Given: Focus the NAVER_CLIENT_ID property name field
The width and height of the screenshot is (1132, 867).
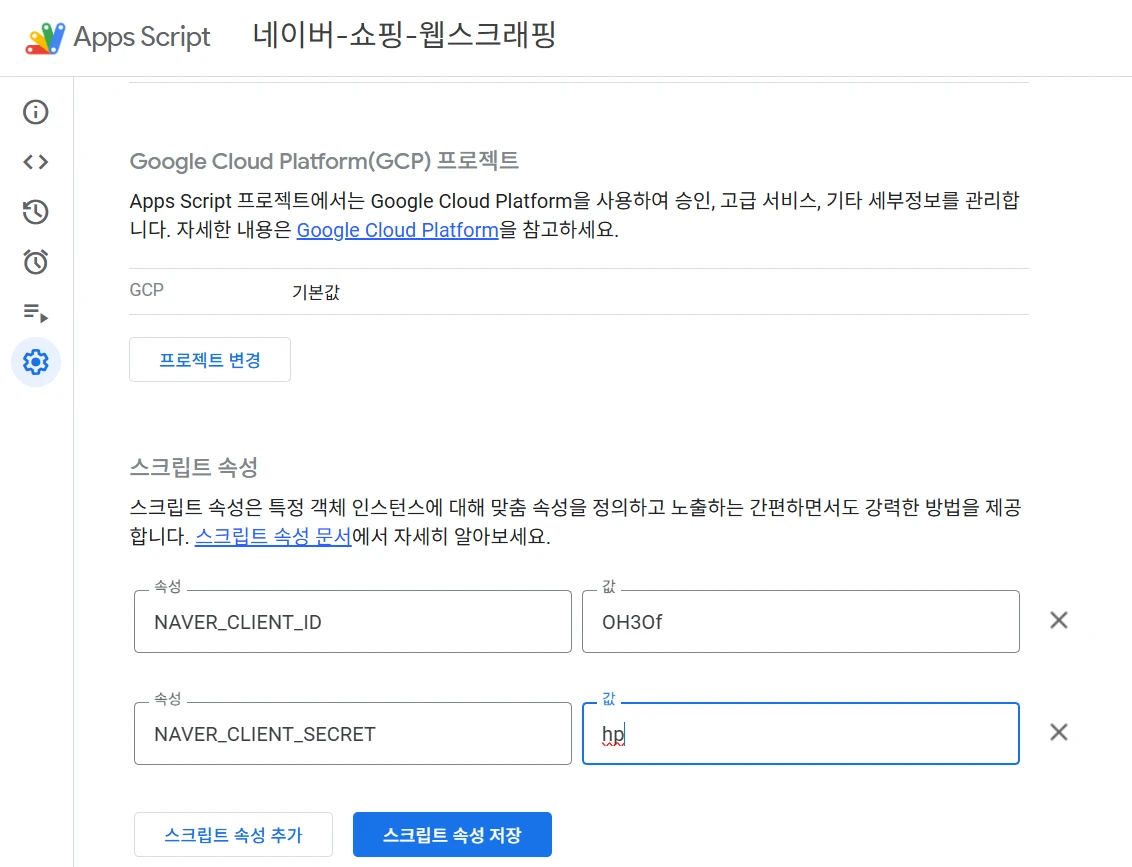Looking at the screenshot, I should tap(352, 622).
